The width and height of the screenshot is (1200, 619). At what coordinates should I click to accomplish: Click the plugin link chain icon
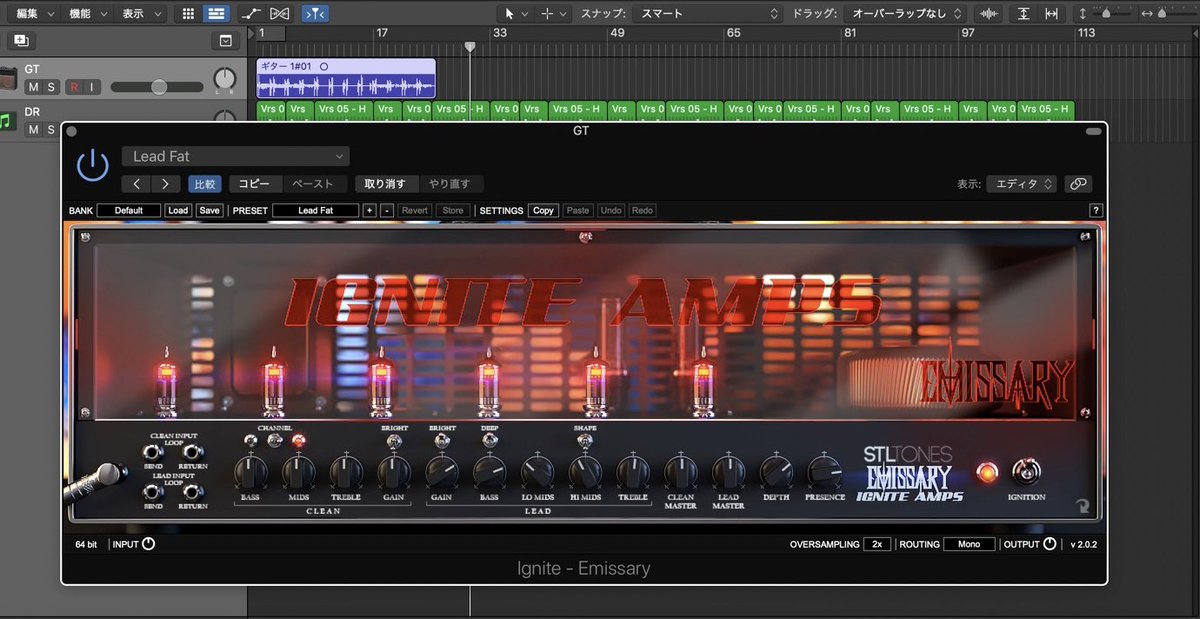[x=1078, y=184]
